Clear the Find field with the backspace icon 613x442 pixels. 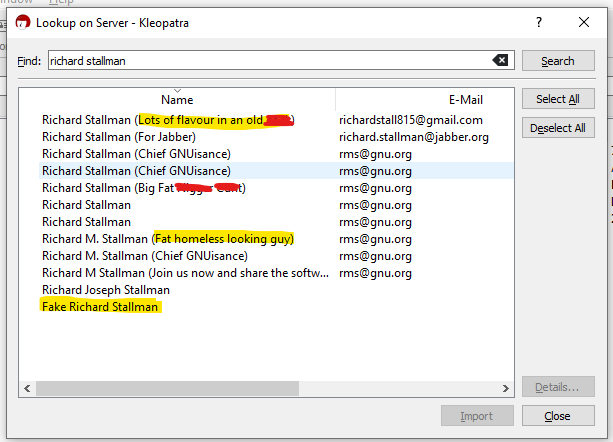[500, 60]
